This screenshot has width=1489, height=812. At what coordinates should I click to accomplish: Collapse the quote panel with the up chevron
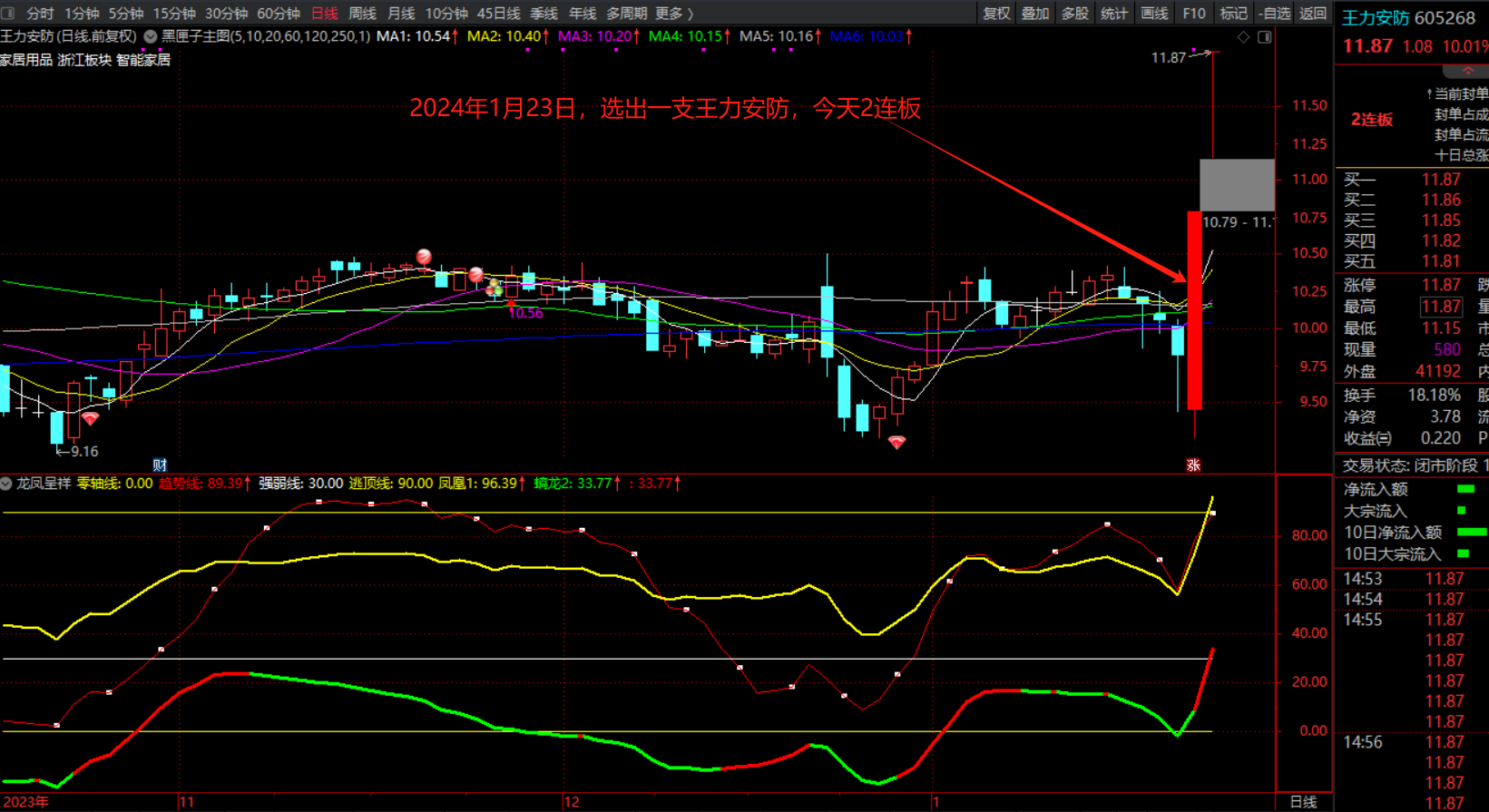1467,71
